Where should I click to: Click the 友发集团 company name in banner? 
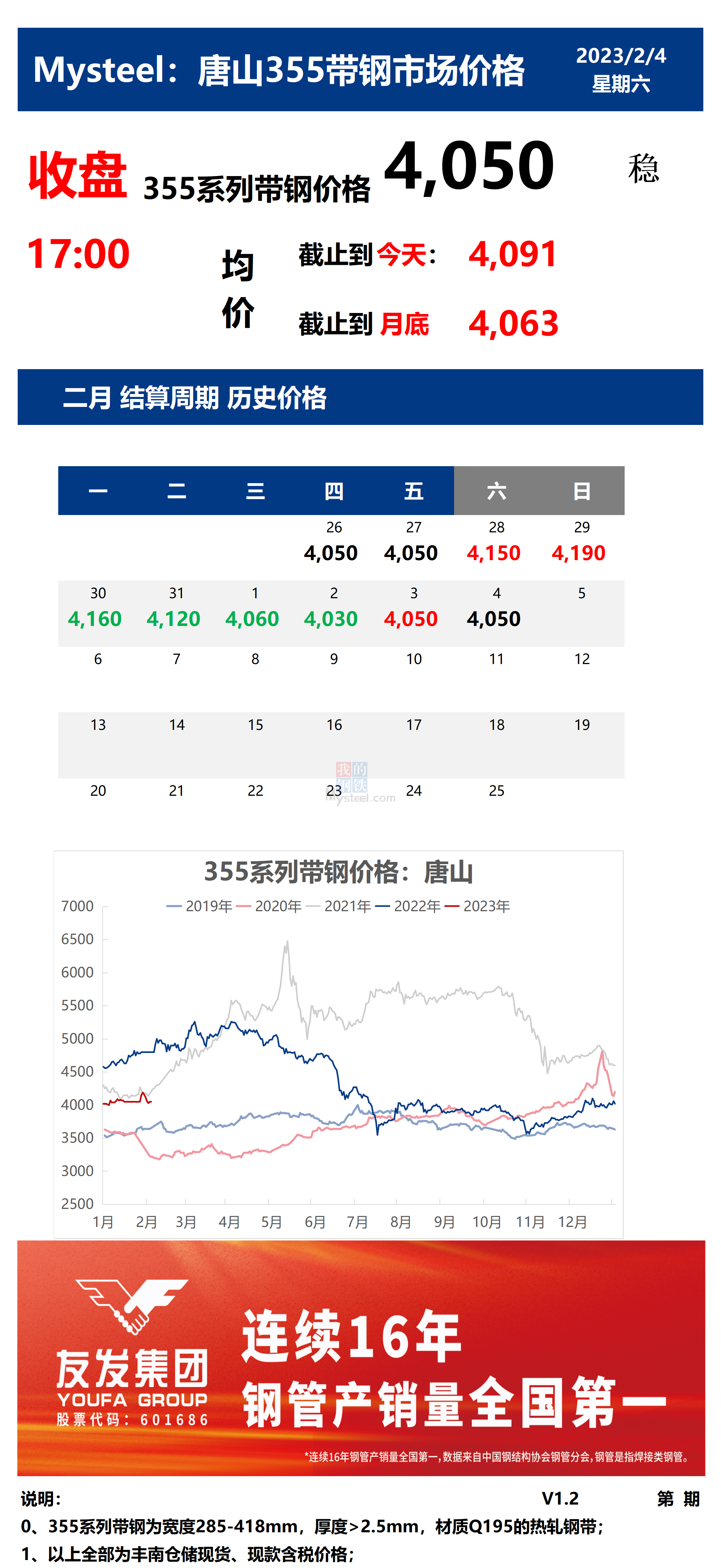(x=132, y=1369)
